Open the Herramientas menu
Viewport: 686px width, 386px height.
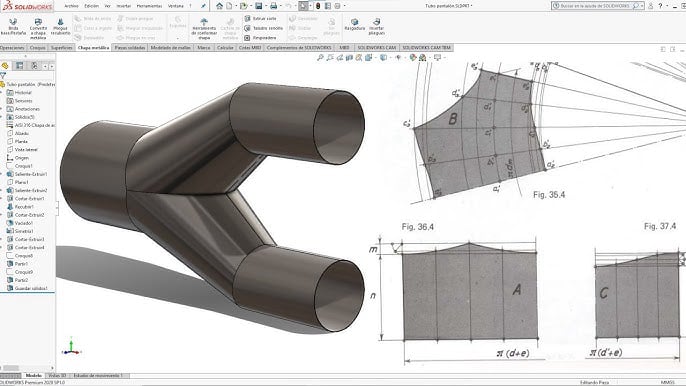pyautogui.click(x=149, y=6)
